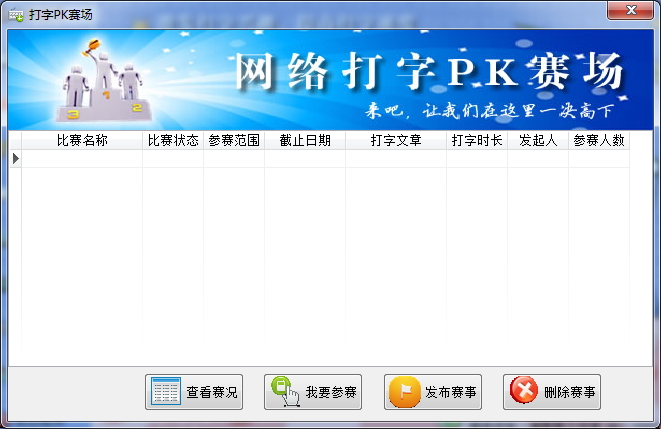Select the first row indicator arrow
The width and height of the screenshot is (661, 429).
click(x=16, y=158)
